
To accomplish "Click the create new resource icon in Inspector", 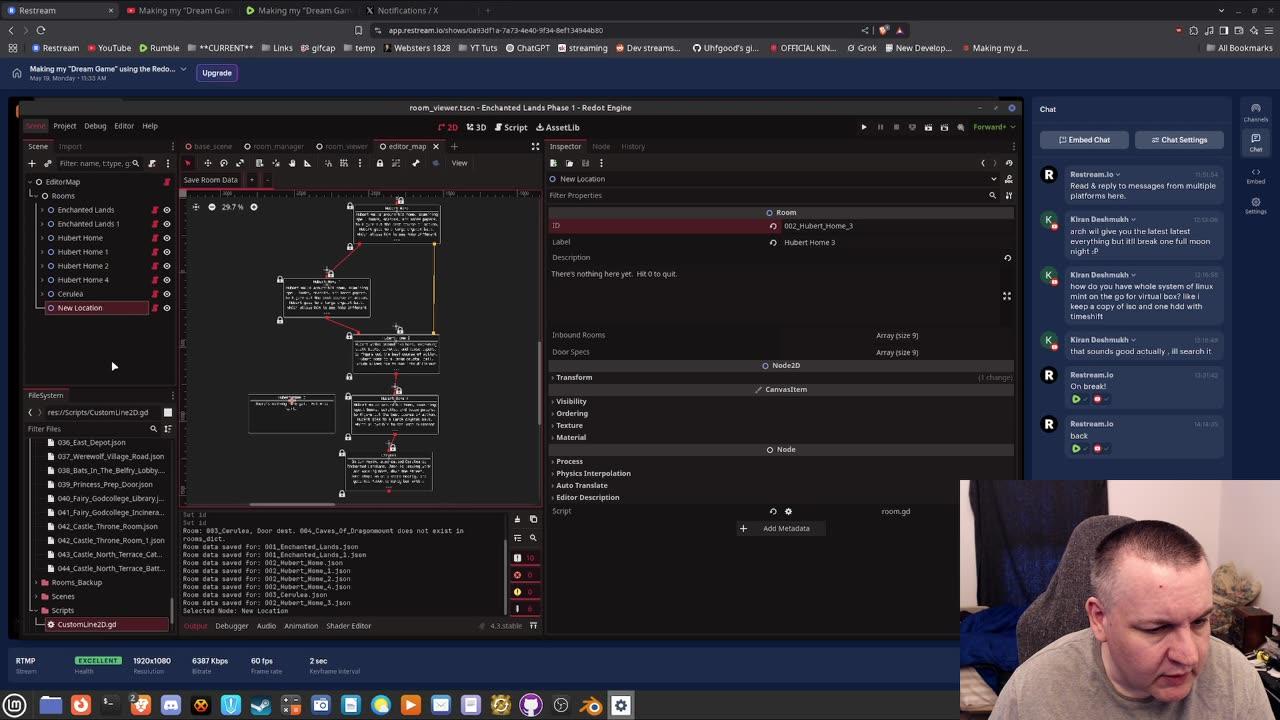I will [553, 163].
